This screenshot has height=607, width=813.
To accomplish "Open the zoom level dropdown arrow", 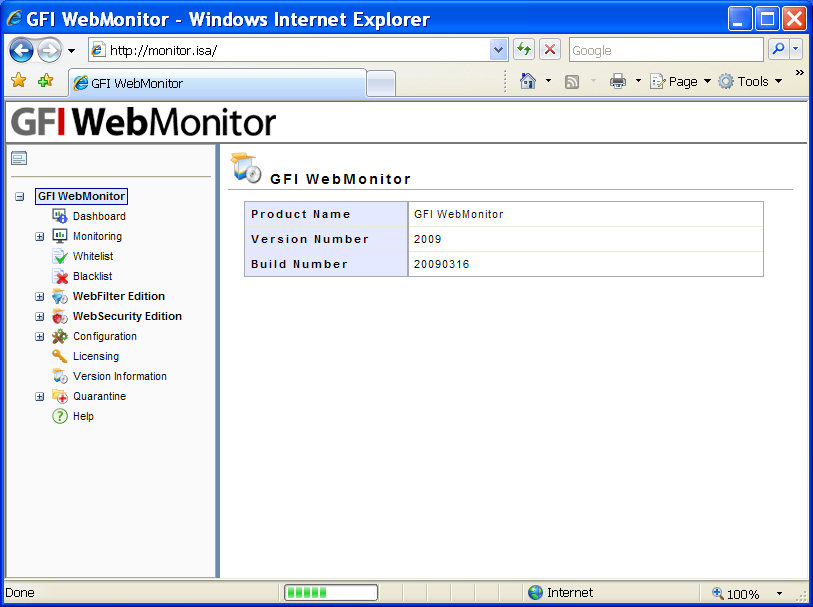I will [779, 594].
